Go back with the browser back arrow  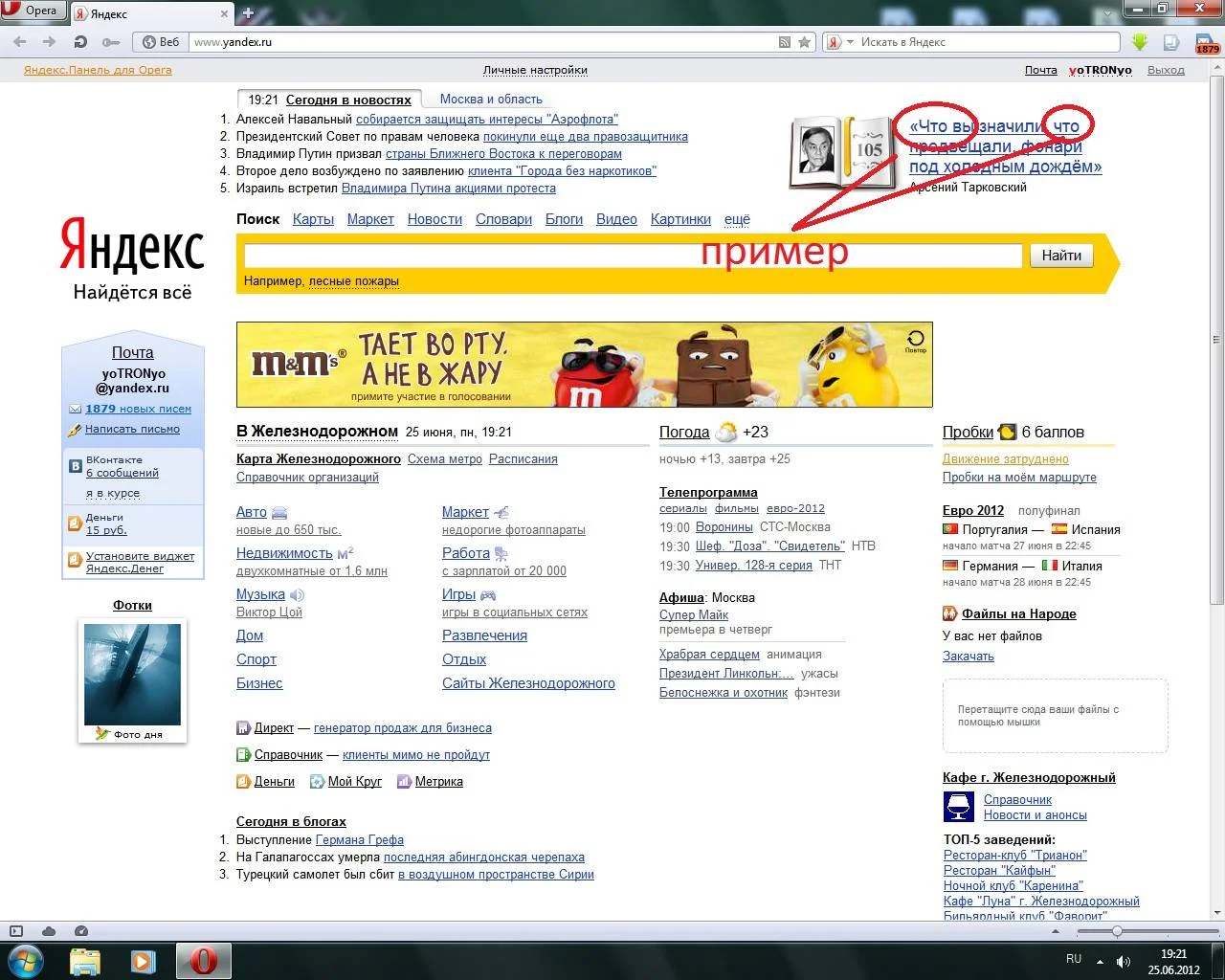click(x=20, y=42)
